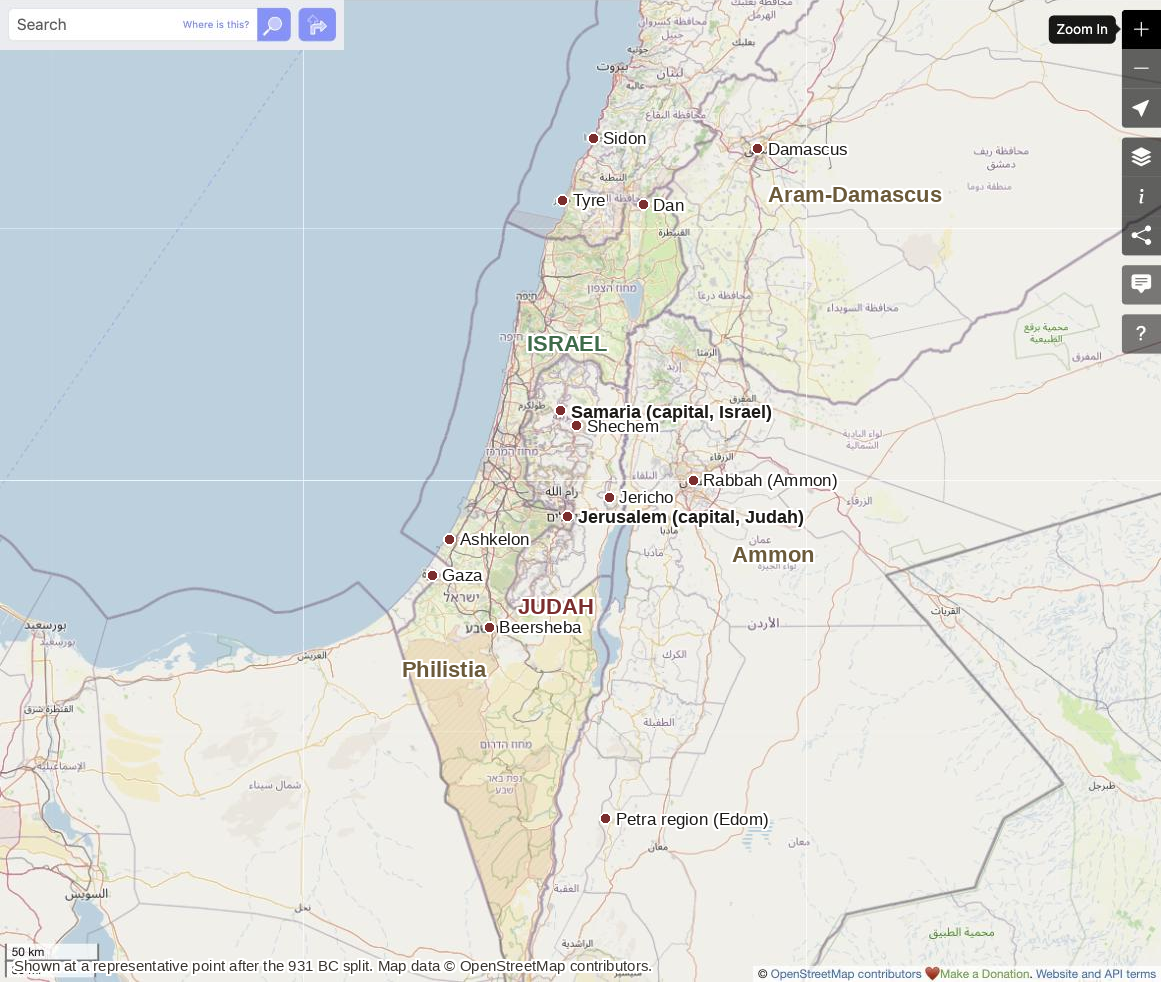Screen dimensions: 1161x982
Task: Click the Sidon marker dot
Action: pyautogui.click(x=593, y=138)
